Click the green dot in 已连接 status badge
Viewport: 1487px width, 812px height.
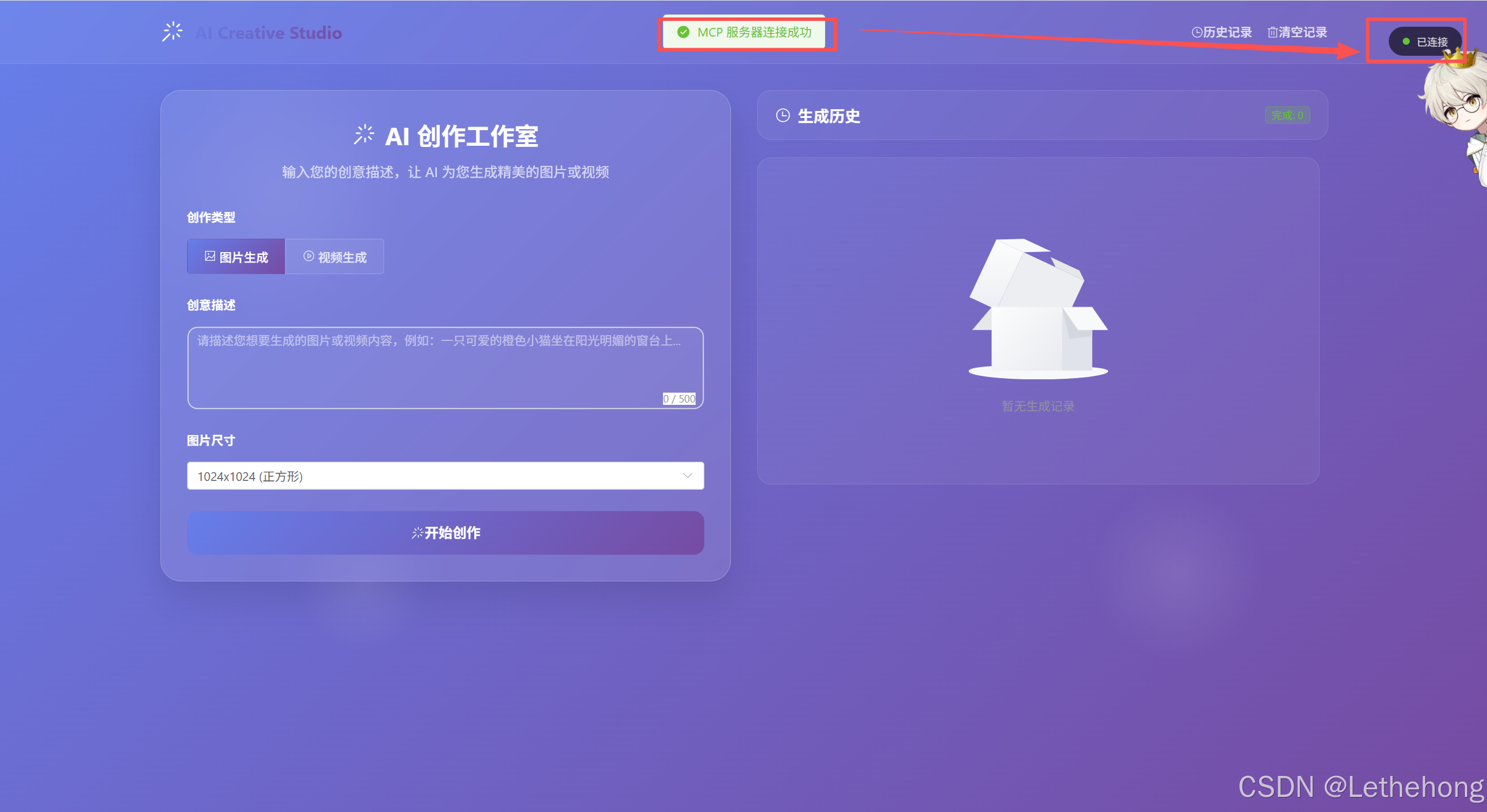click(1406, 42)
